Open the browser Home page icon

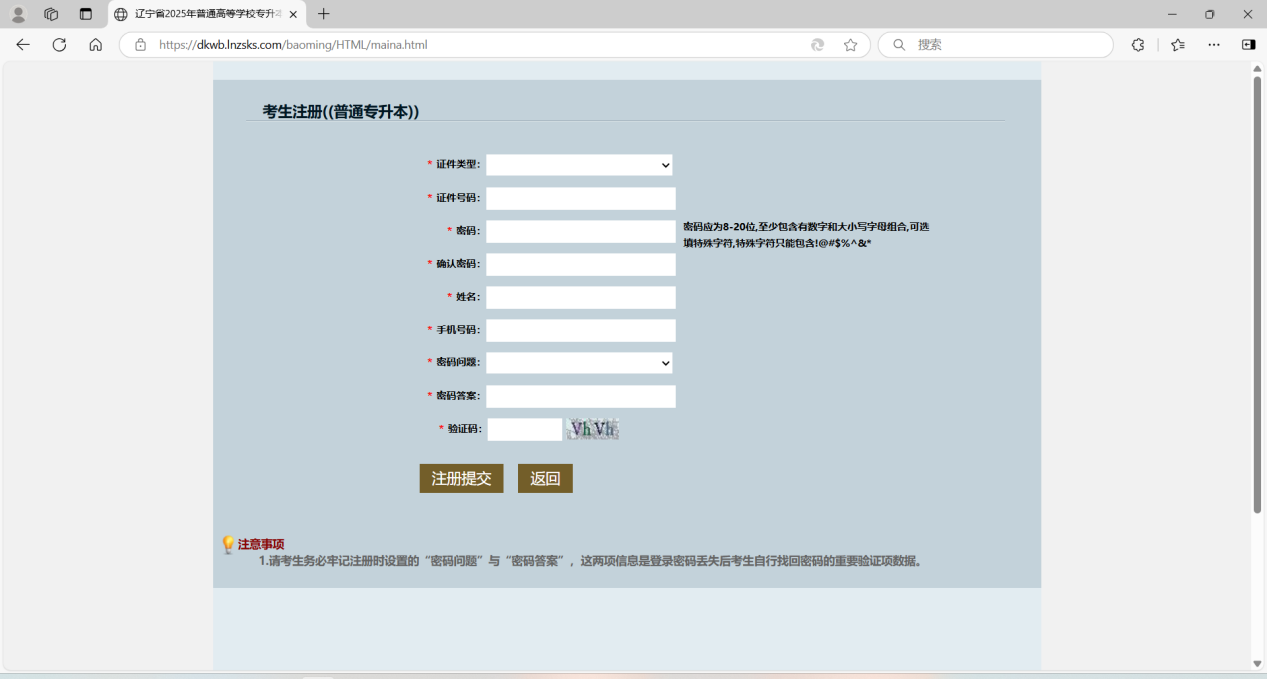(96, 45)
